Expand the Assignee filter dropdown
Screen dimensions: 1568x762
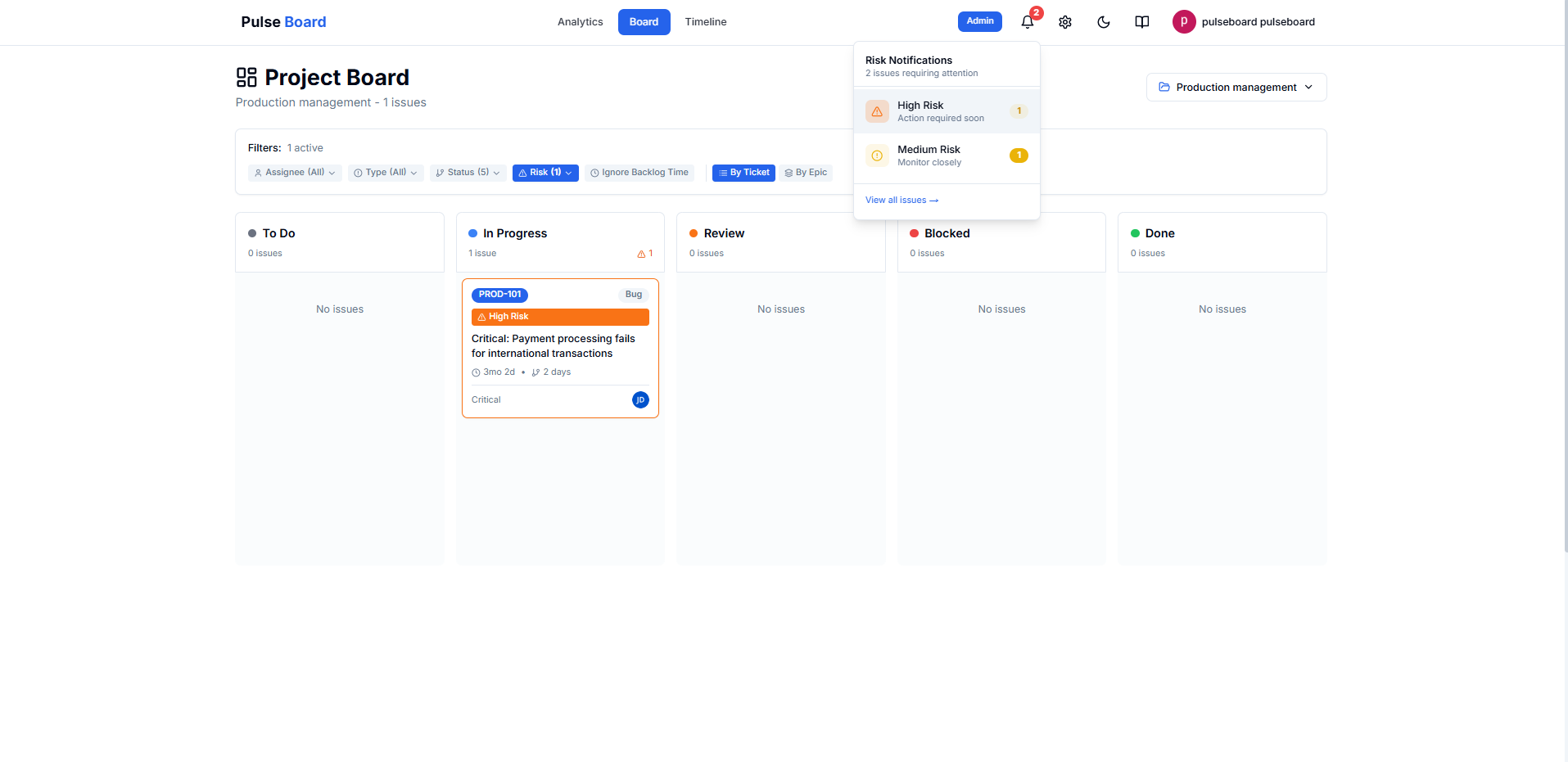(295, 173)
